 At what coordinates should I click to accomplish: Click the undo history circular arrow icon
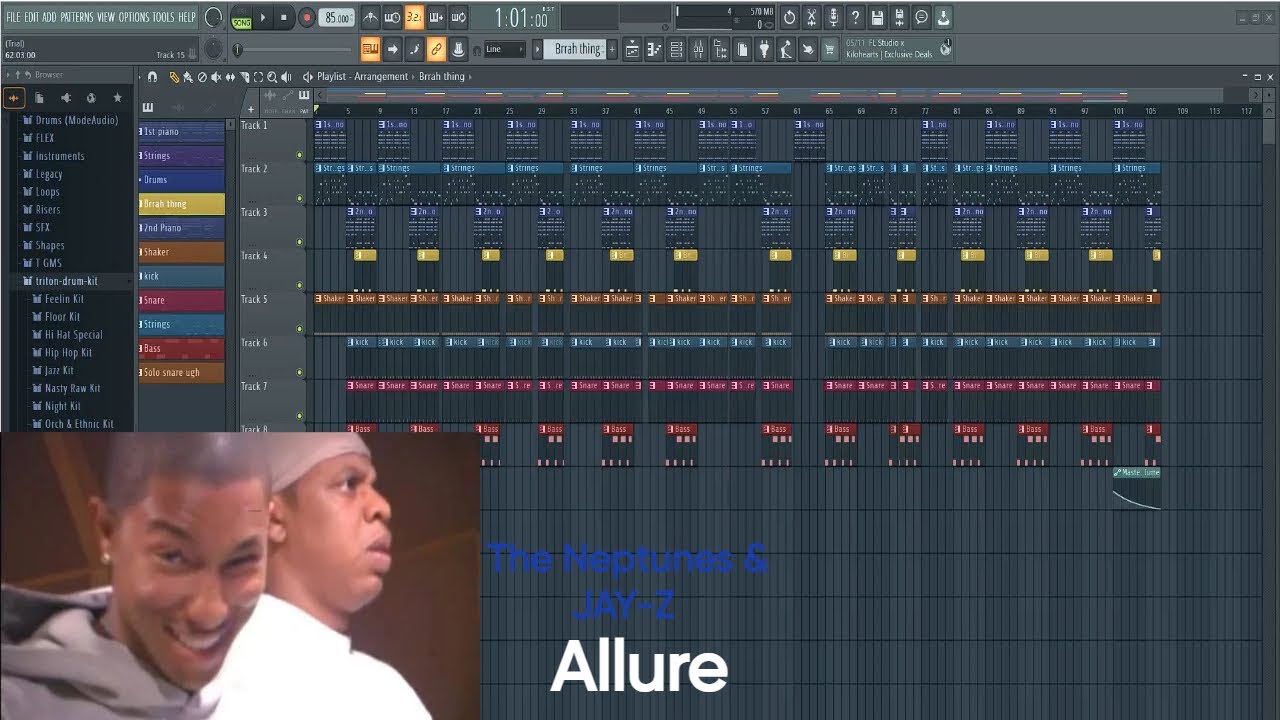pos(789,17)
